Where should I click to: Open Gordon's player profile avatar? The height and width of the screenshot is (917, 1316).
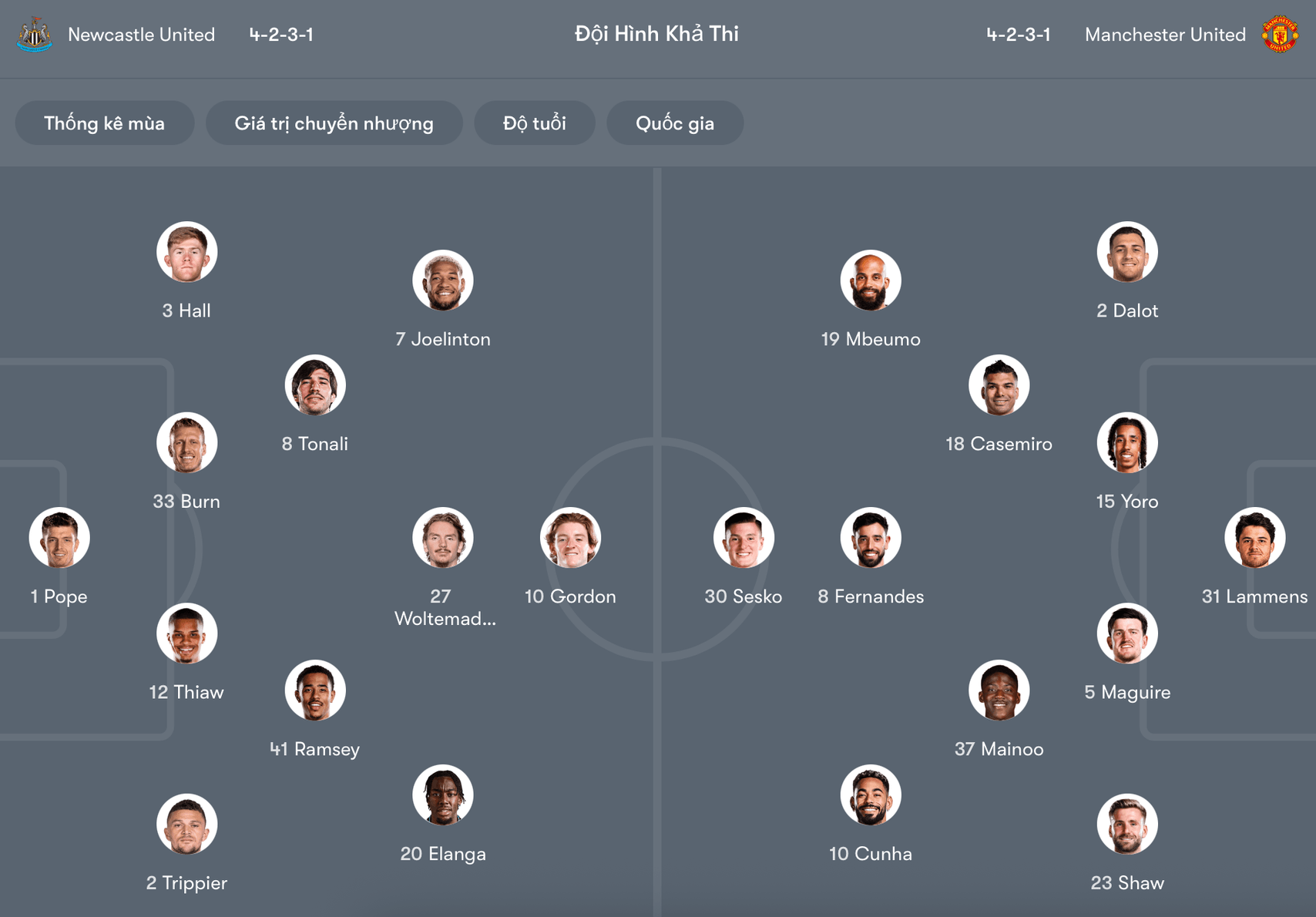coord(570,538)
